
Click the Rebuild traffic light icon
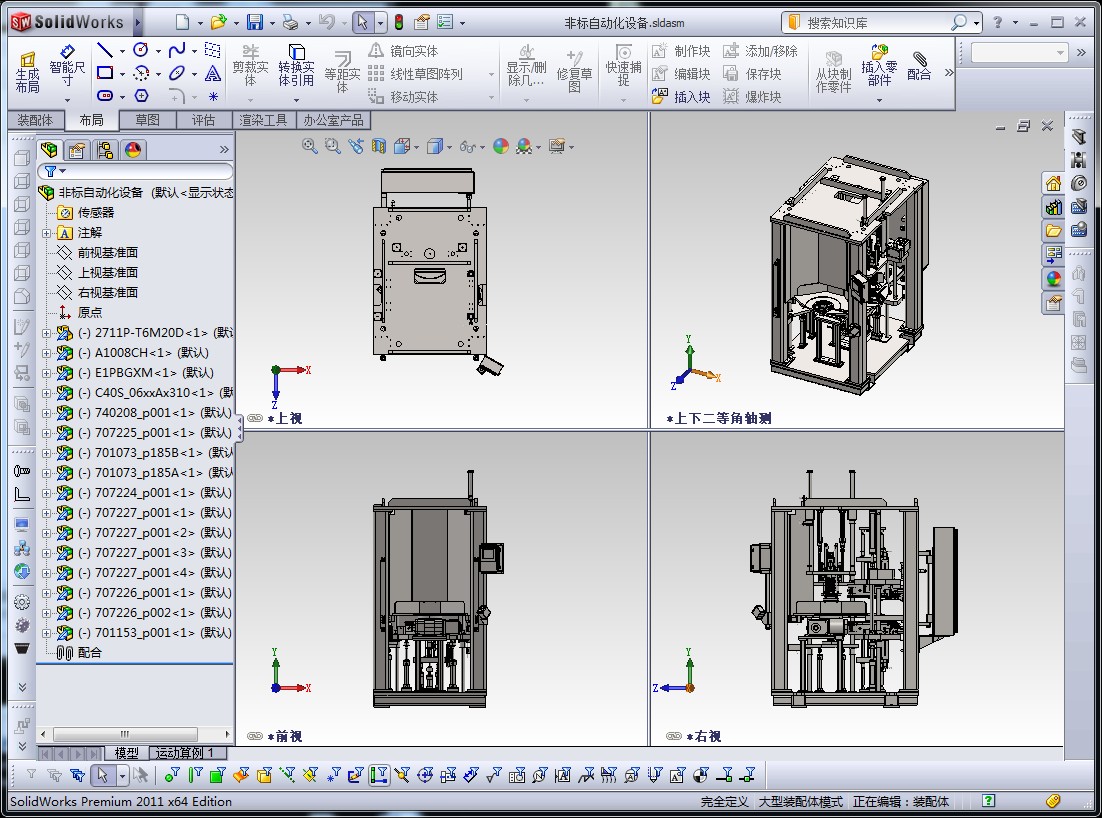[398, 22]
